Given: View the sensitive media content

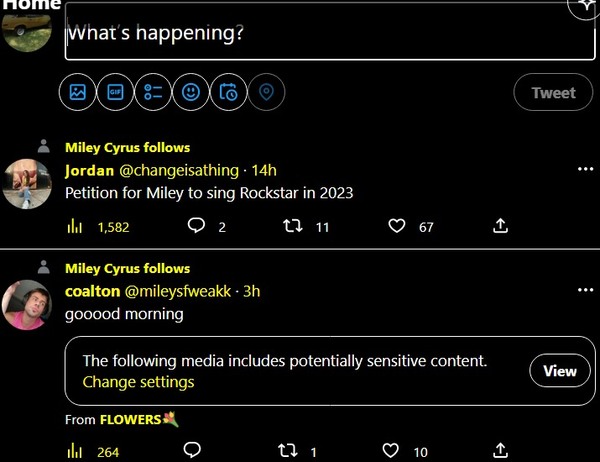Looking at the screenshot, I should point(559,371).
